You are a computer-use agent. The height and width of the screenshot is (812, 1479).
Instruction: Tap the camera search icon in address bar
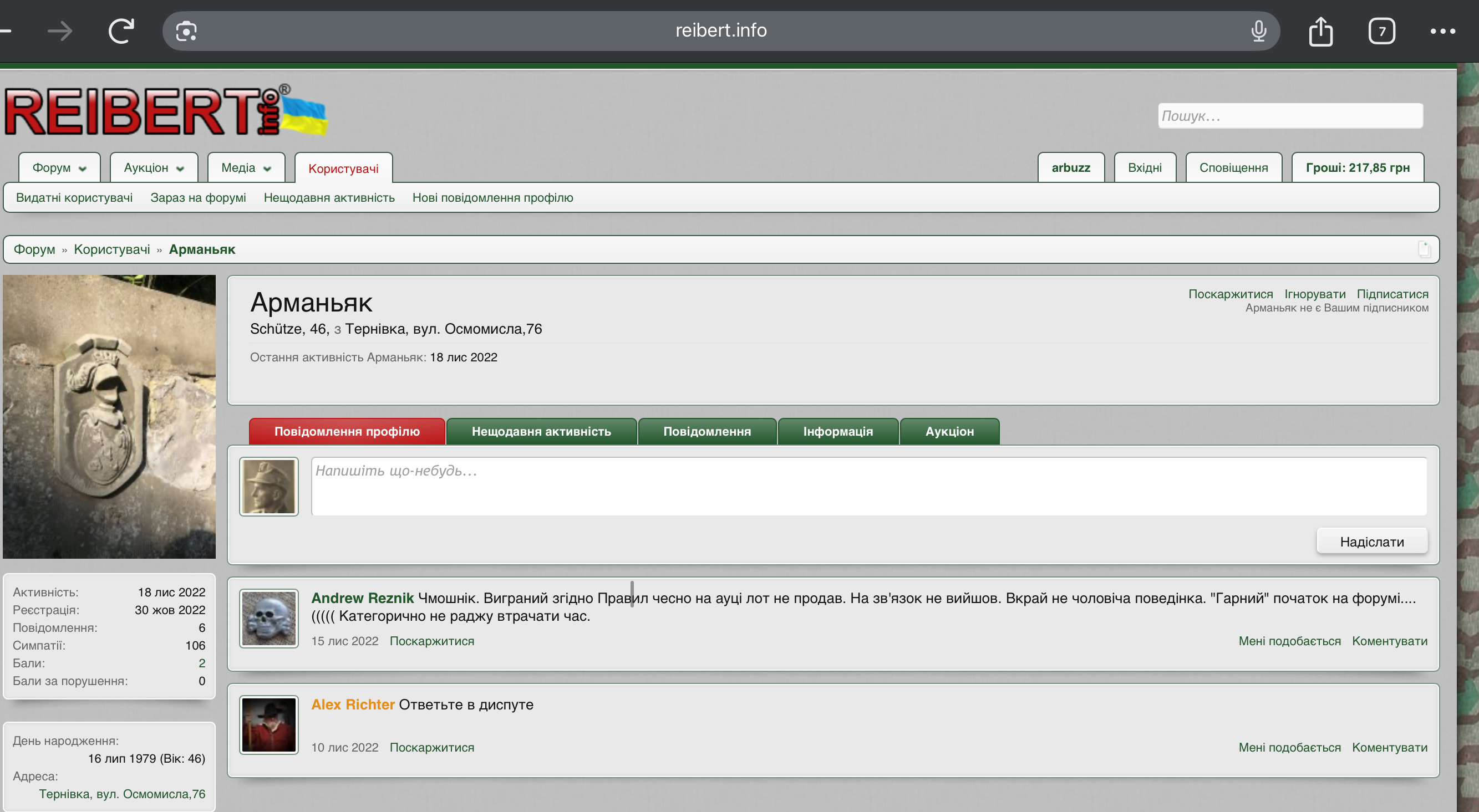coord(186,31)
